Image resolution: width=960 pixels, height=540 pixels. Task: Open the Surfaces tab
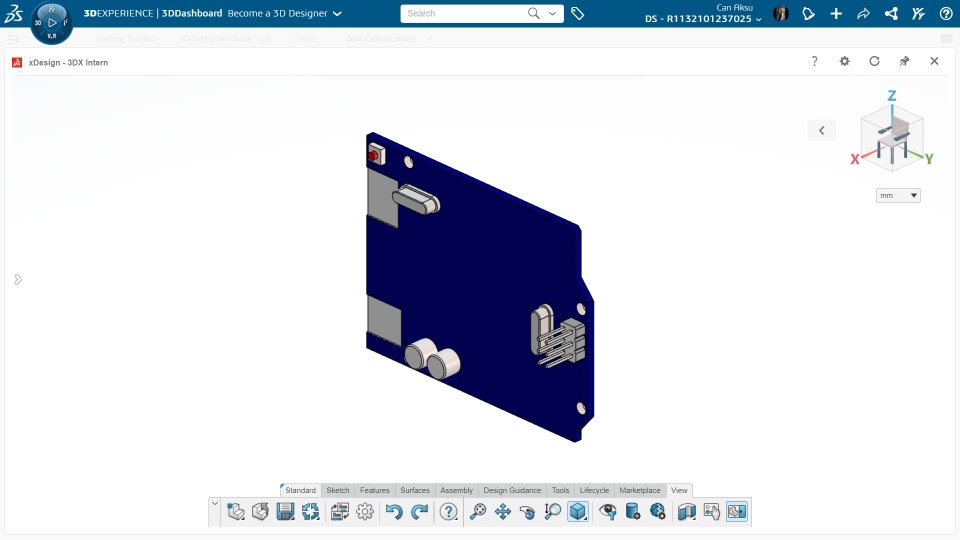[415, 490]
